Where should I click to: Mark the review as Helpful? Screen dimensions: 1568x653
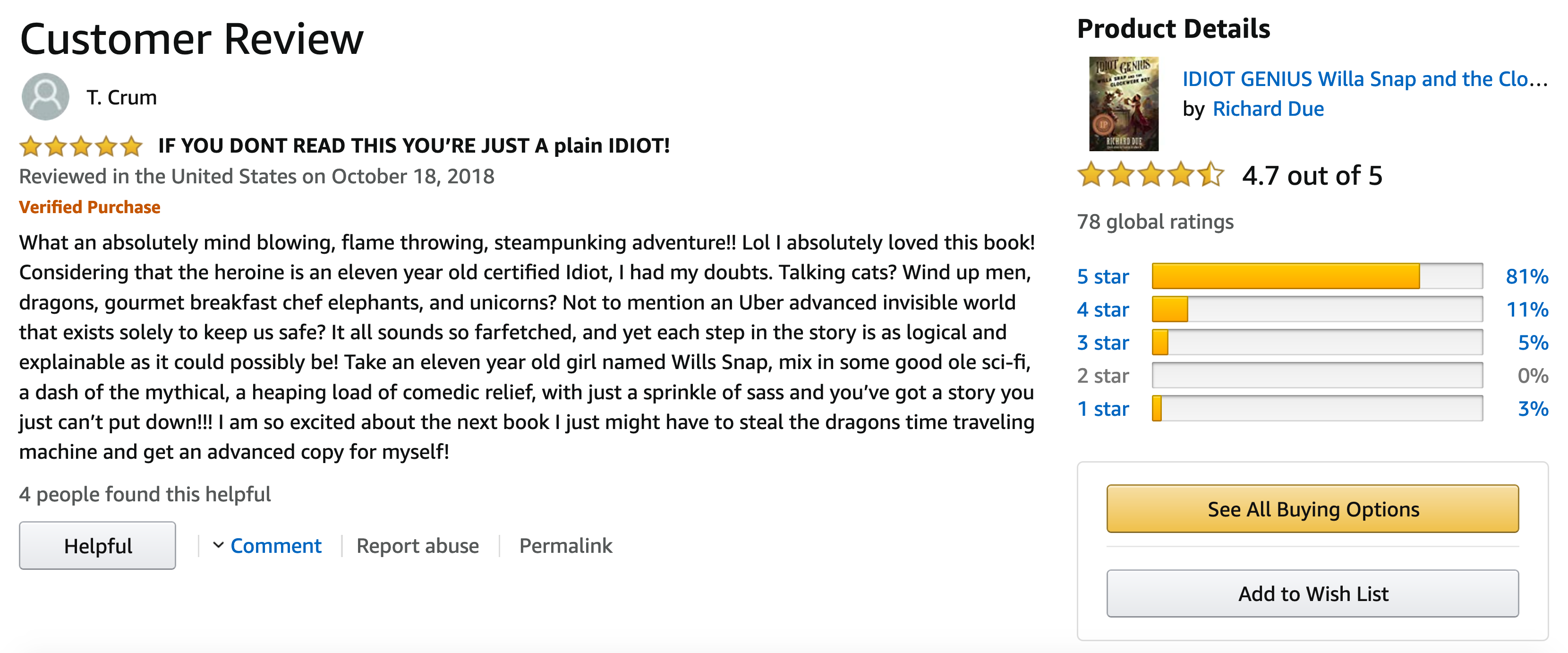pos(97,546)
